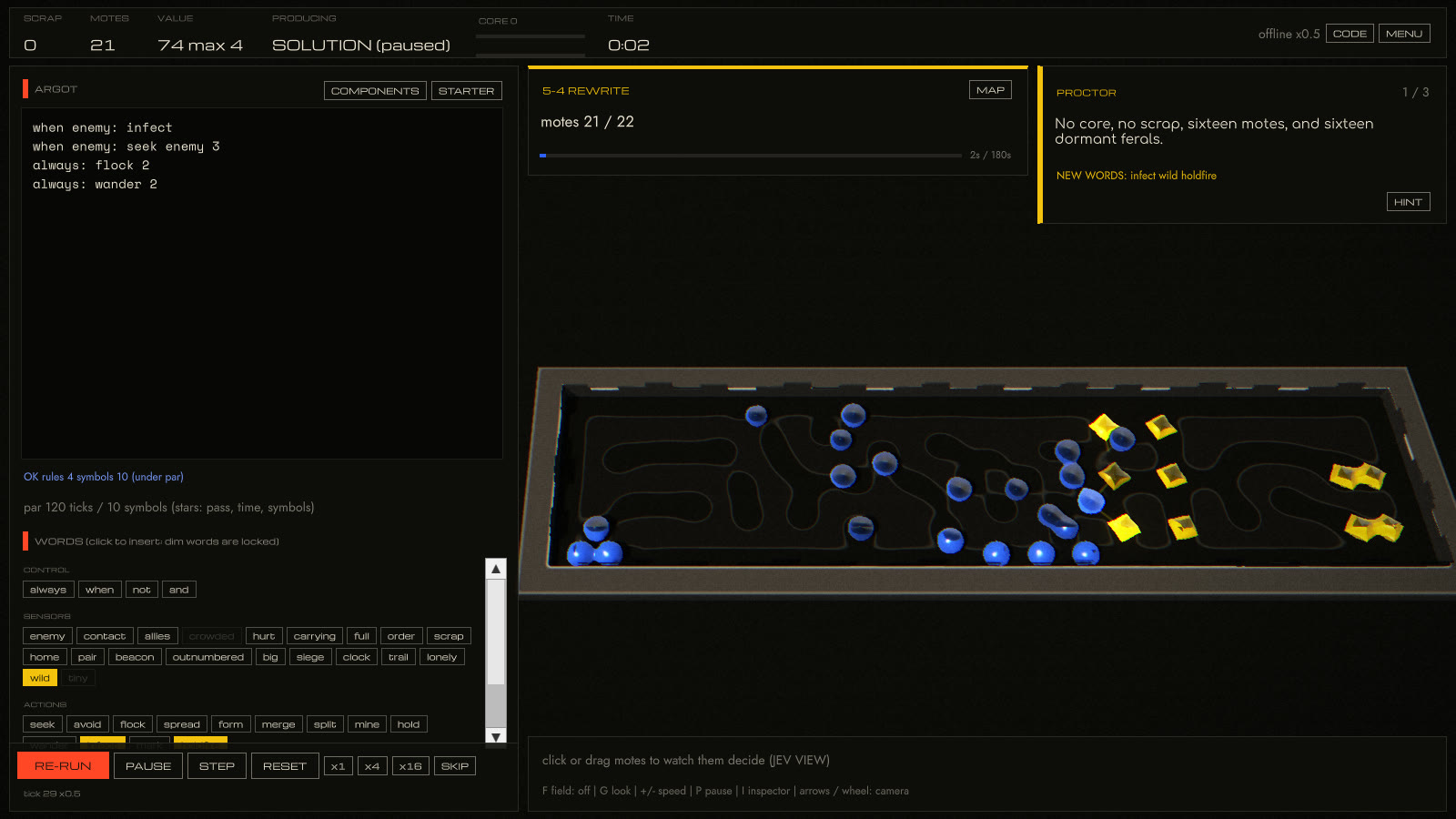Load the STARTER program
Screen dimensions: 1456x819
click(x=466, y=91)
